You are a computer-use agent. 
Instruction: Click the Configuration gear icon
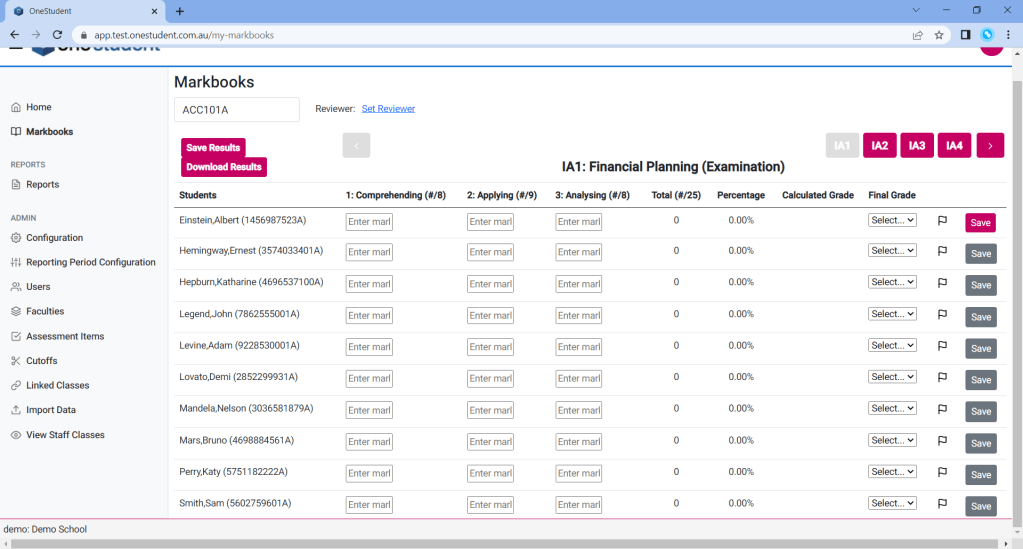click(x=16, y=238)
